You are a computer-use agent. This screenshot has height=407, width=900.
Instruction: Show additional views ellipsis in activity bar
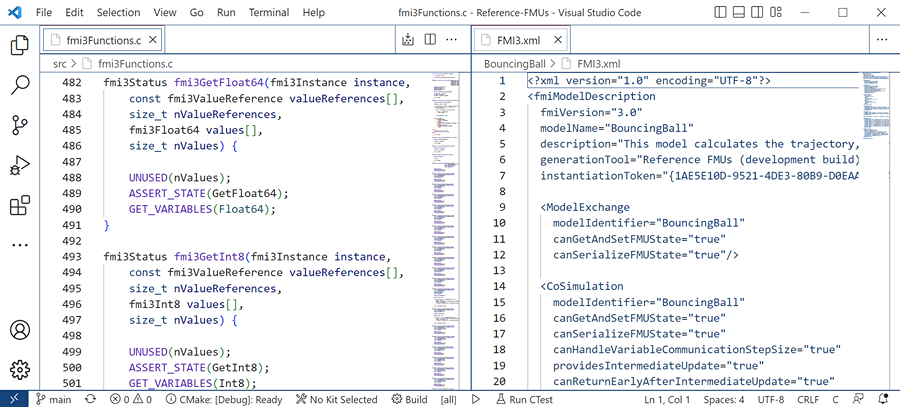coord(20,245)
